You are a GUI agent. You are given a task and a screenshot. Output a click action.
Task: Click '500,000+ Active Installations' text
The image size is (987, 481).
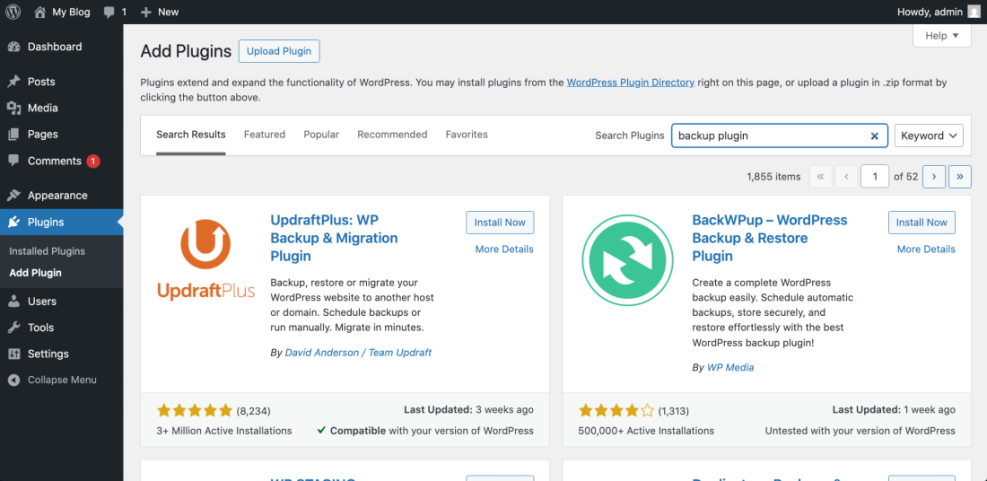tap(646, 431)
